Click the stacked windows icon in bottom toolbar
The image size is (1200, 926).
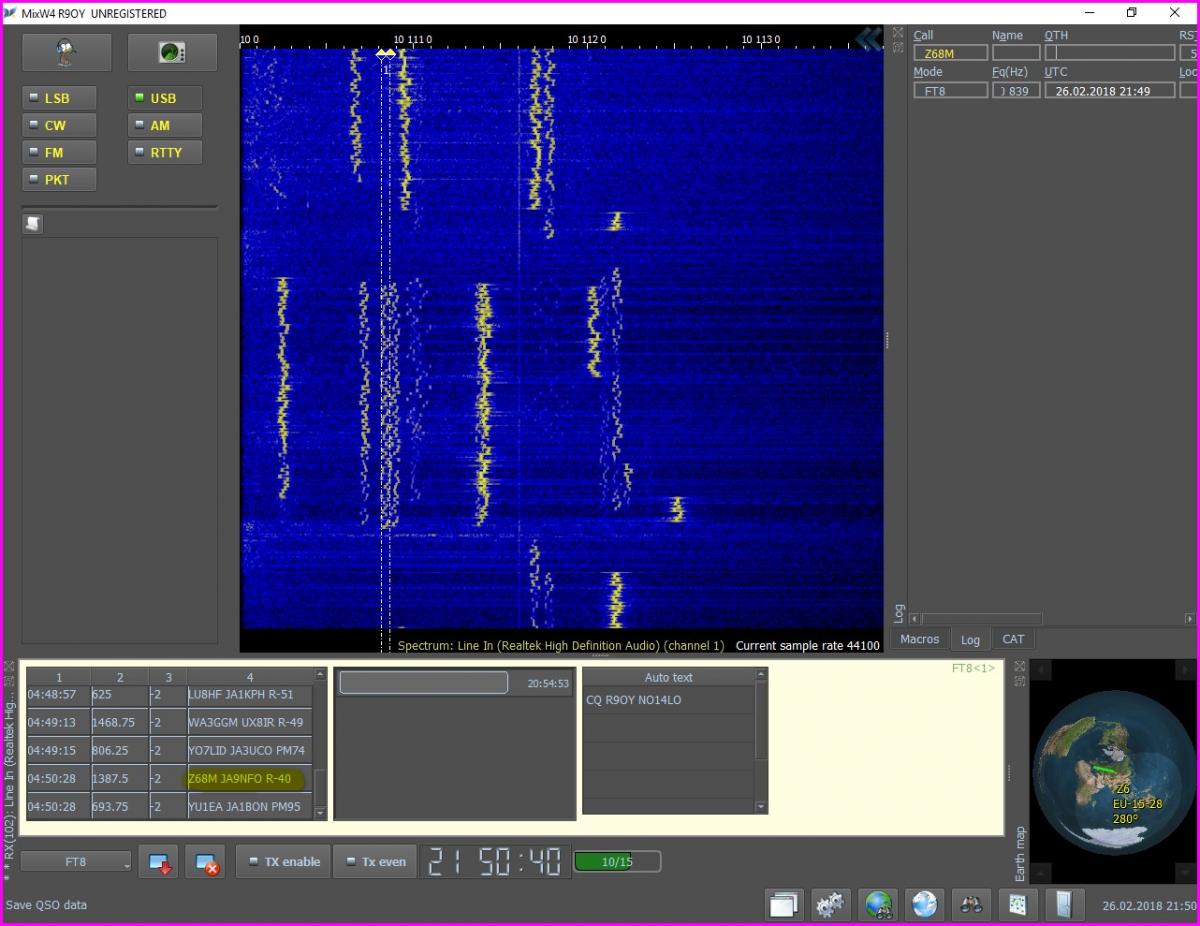tap(784, 904)
